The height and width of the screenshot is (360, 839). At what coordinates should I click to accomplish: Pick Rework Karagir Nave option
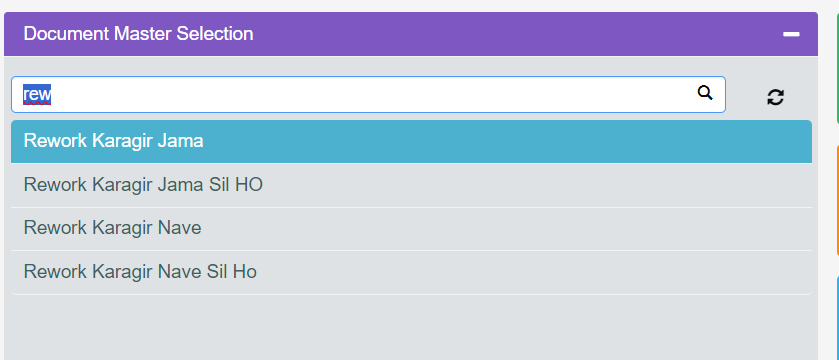tap(411, 229)
